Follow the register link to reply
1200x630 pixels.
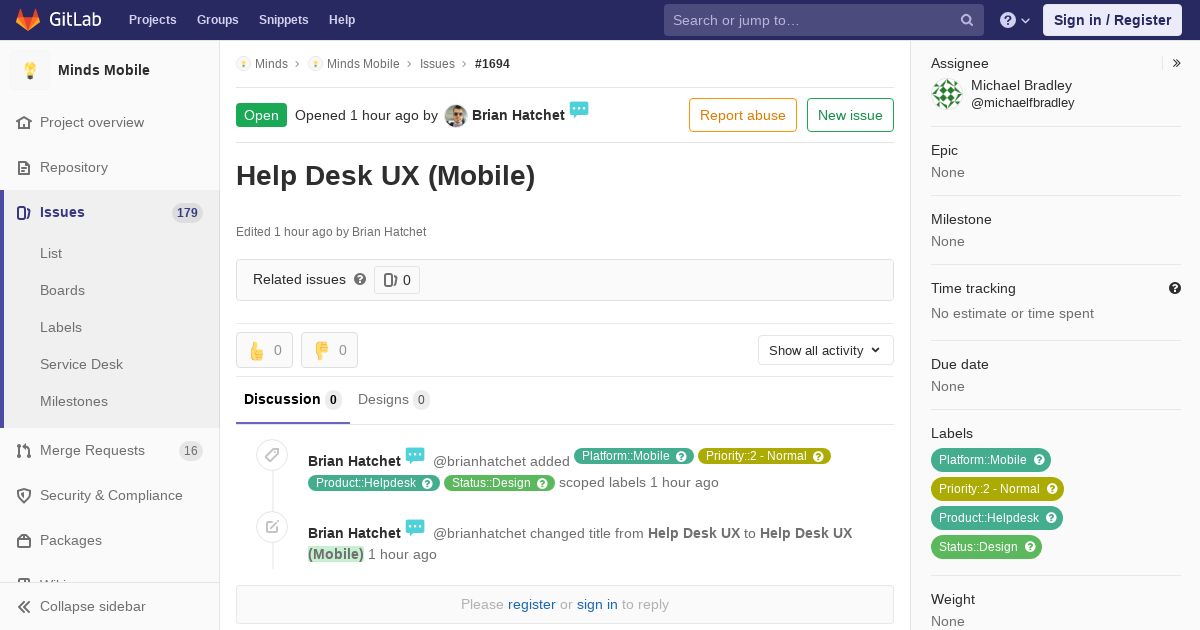(531, 604)
